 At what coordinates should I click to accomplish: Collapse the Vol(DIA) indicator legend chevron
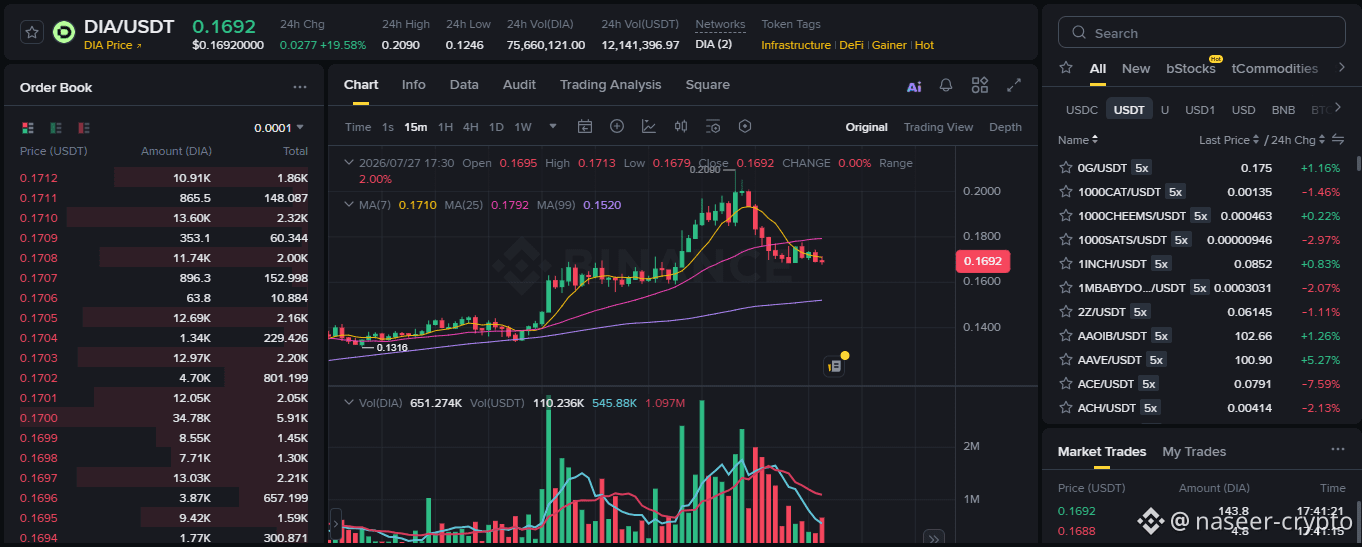pos(348,403)
